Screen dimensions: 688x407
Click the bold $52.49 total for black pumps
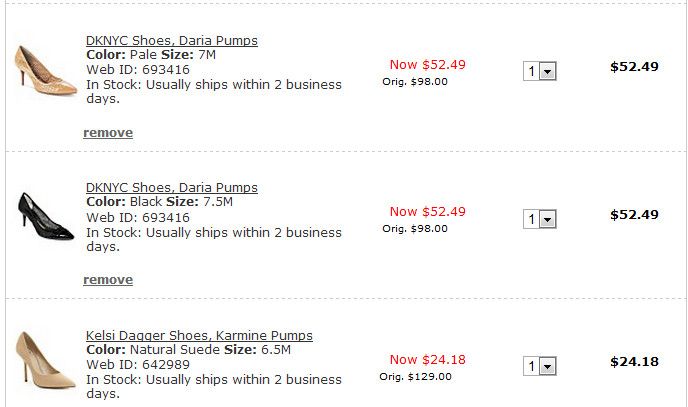tap(634, 214)
